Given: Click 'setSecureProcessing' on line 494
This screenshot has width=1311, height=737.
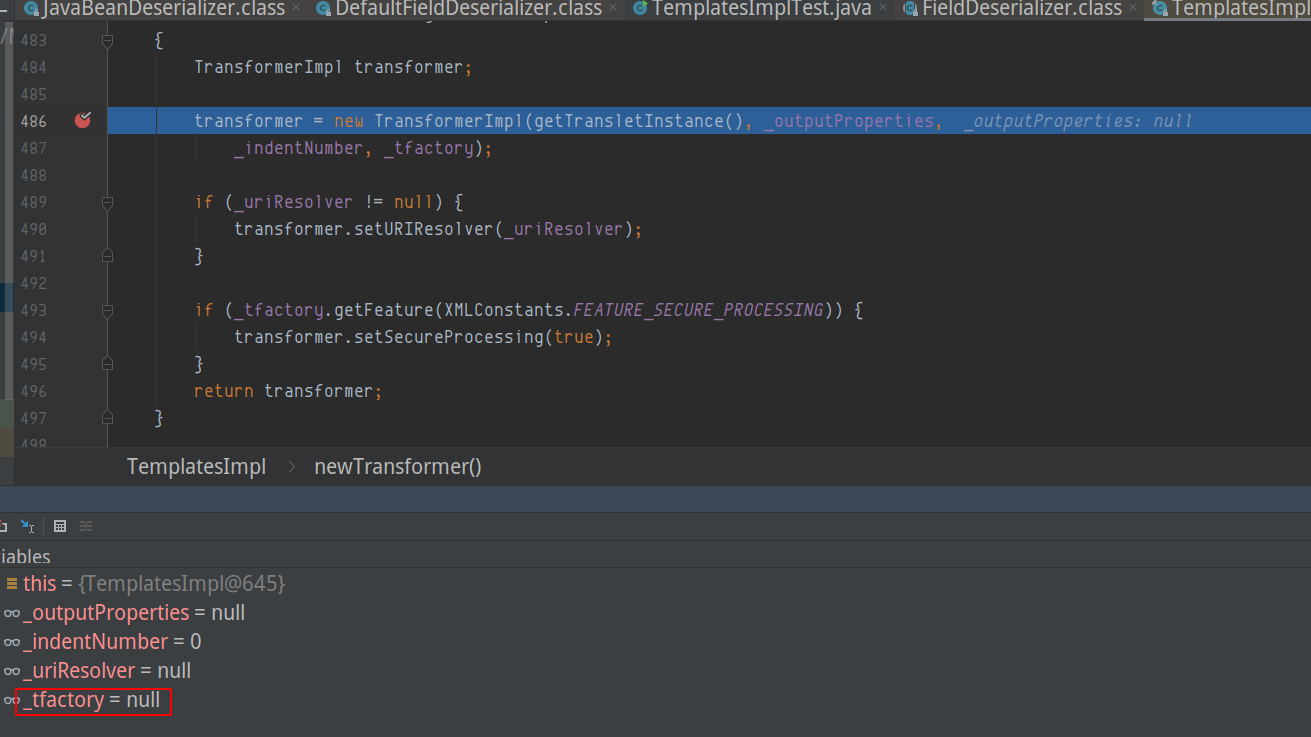Looking at the screenshot, I should [448, 337].
